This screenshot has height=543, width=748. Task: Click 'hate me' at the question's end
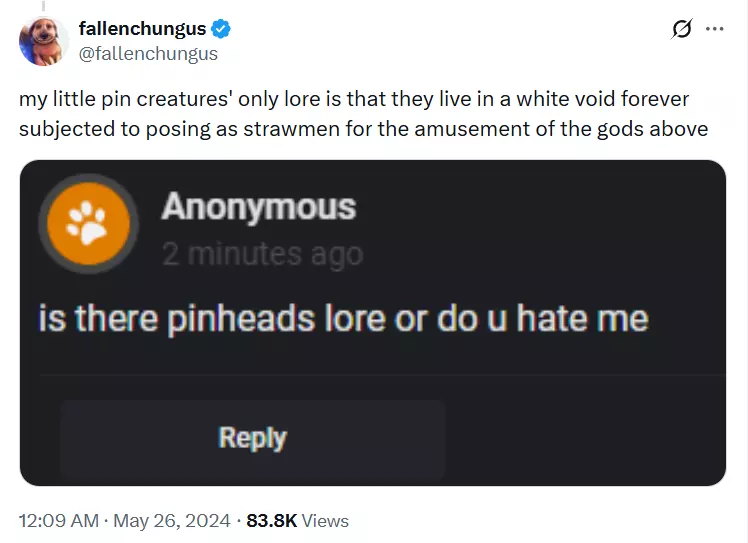(x=582, y=319)
